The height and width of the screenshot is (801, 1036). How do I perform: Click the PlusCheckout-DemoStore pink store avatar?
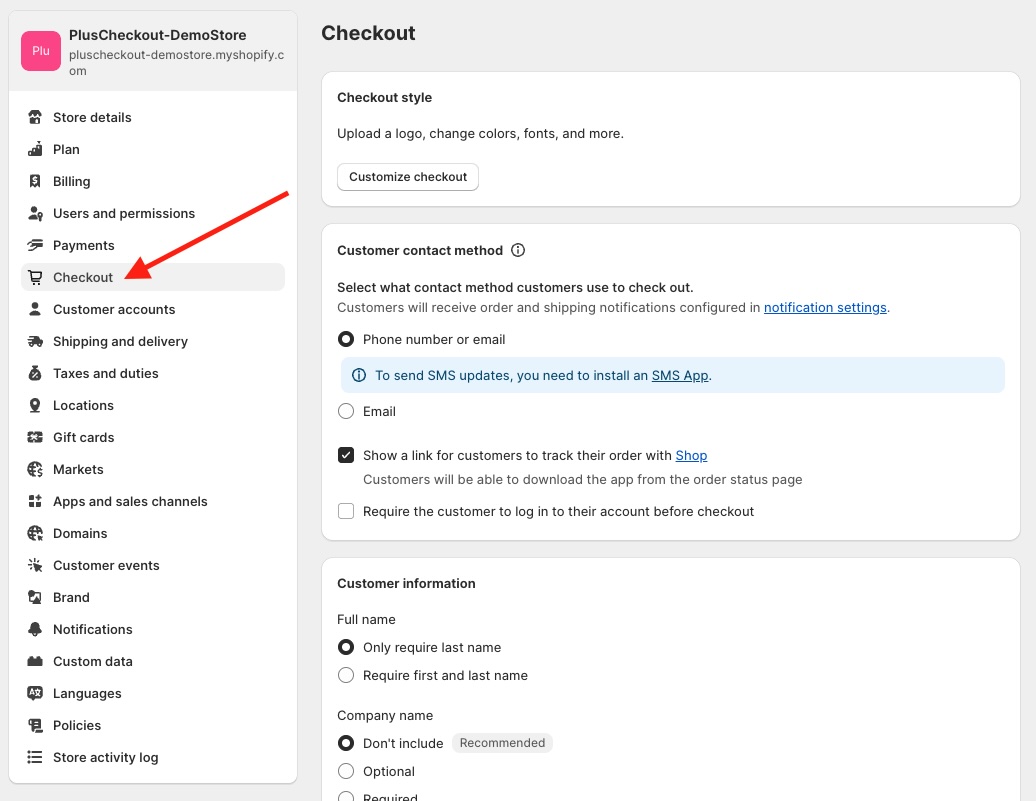pos(41,51)
